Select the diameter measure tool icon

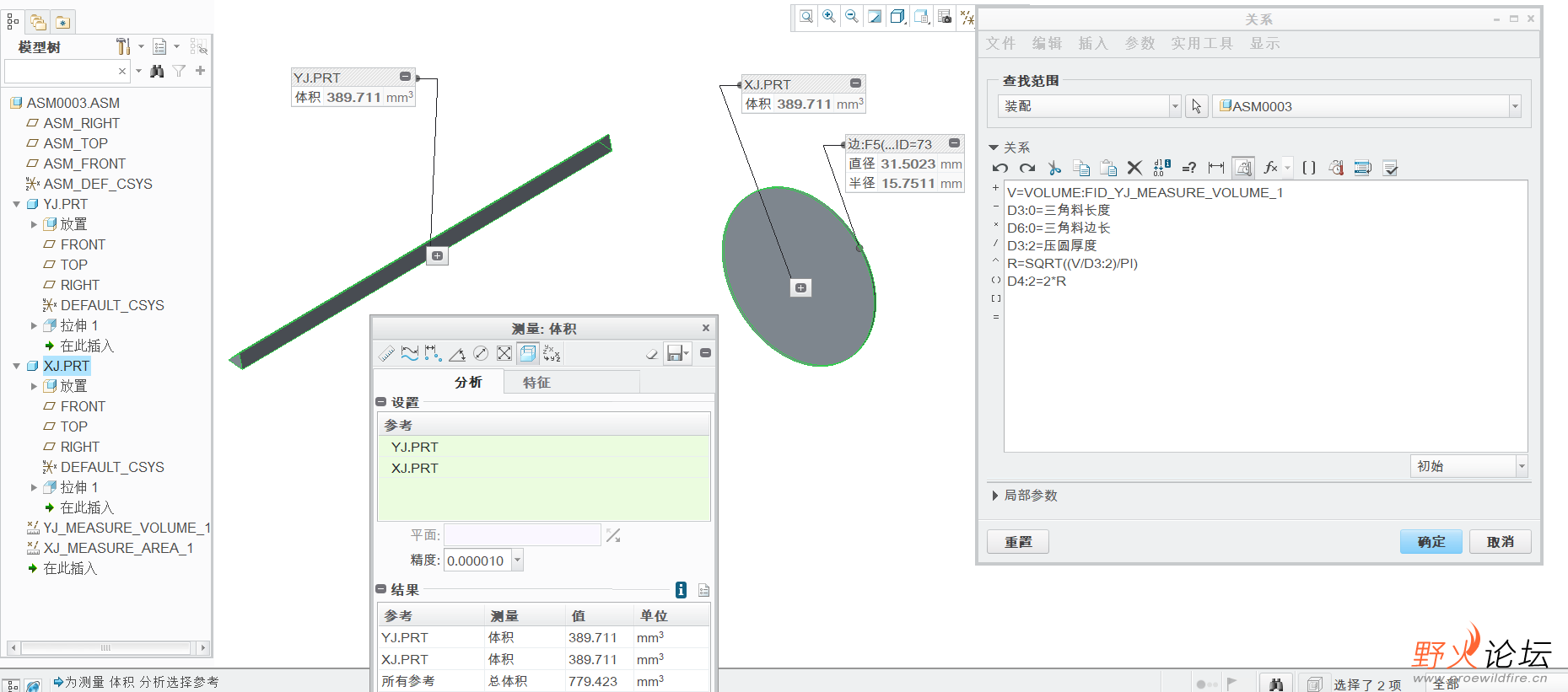(481, 353)
